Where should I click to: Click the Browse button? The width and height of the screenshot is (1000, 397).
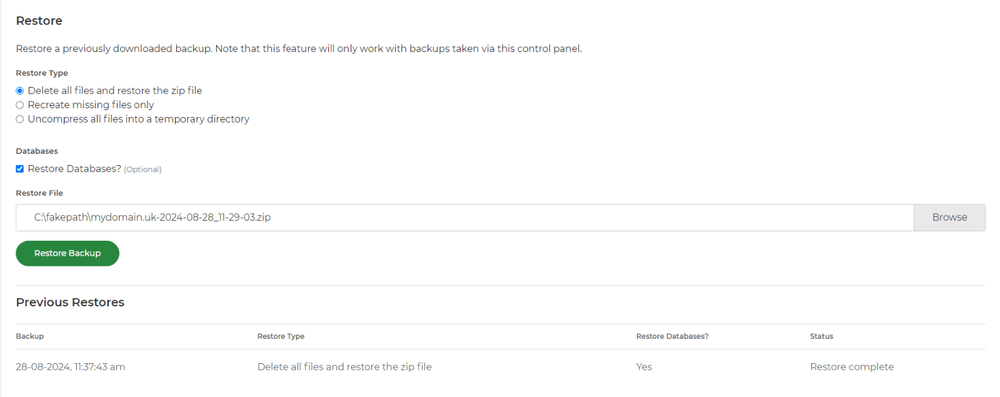[x=950, y=218]
